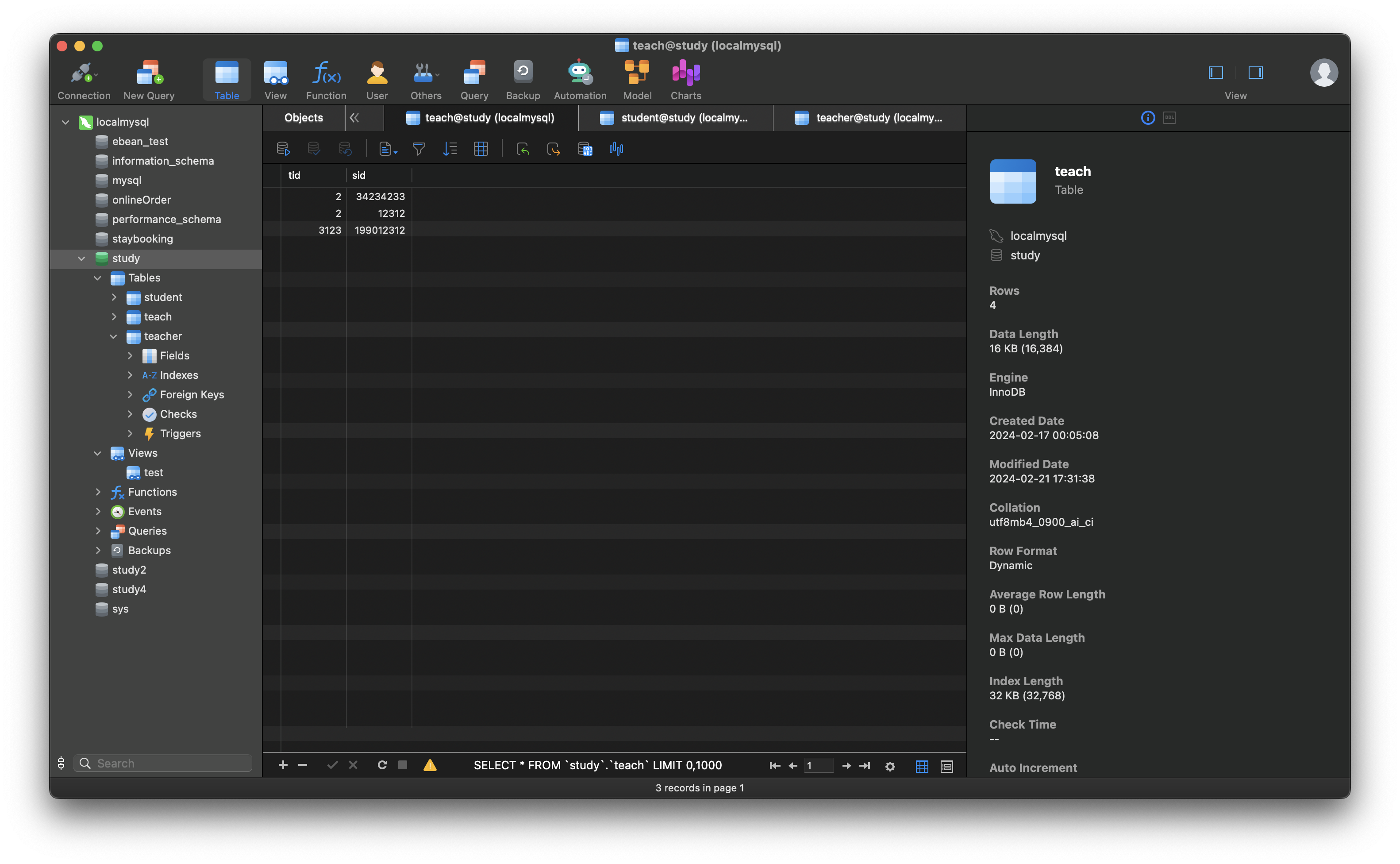Viewport: 1400px width, 864px height.
Task: Expand the teacher table node
Action: [x=113, y=335]
